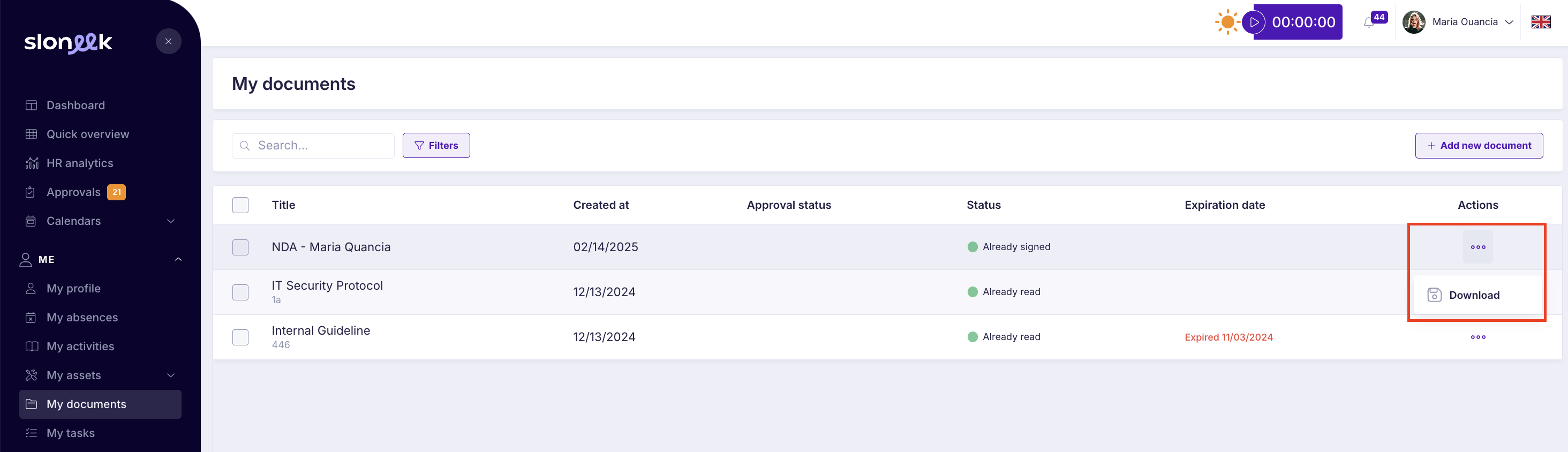Click the Quick overview grid icon
Screen dimensions: 1568x452
[x=31, y=134]
